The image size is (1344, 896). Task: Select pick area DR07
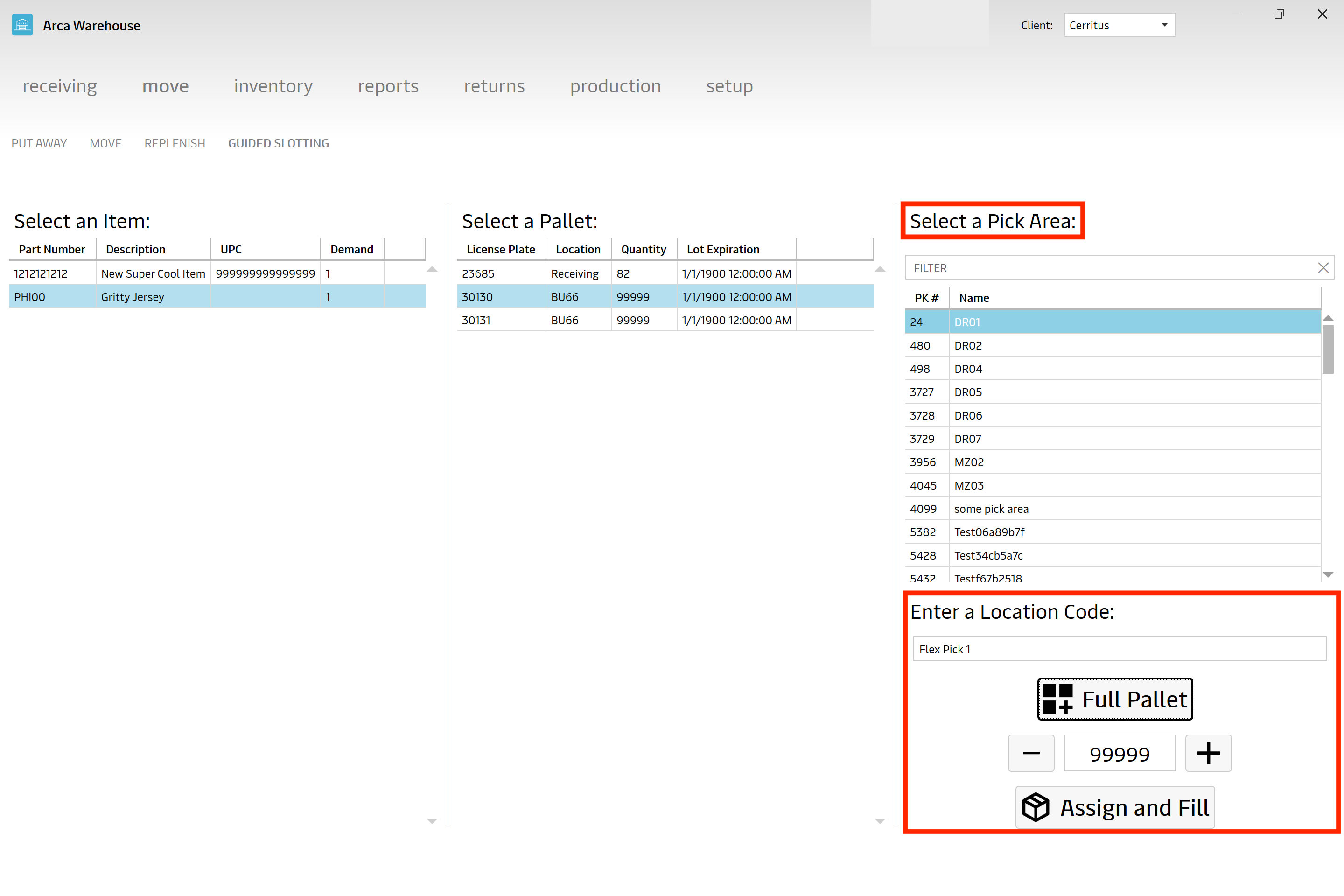pos(1113,439)
